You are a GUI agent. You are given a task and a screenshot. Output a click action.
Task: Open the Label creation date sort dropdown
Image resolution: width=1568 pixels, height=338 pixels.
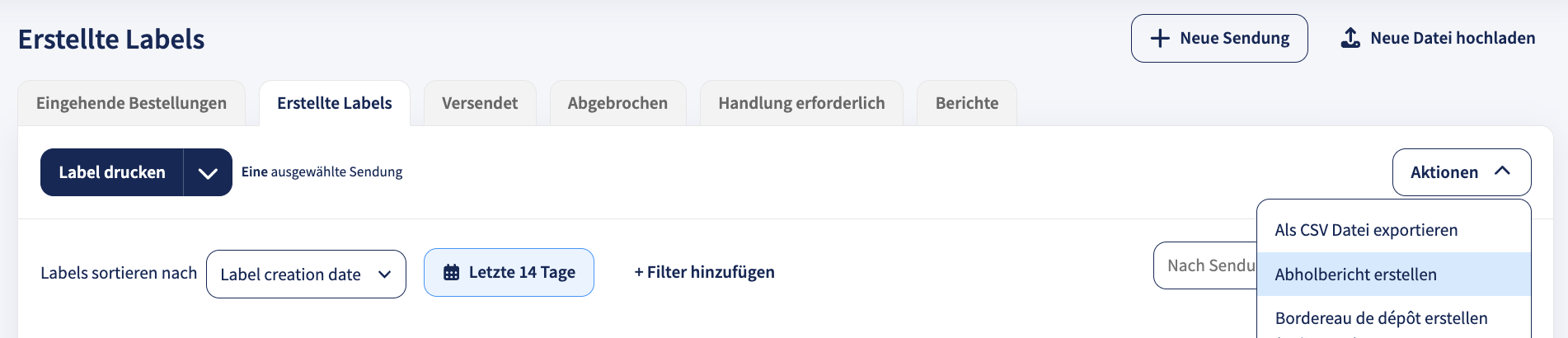pos(306,275)
